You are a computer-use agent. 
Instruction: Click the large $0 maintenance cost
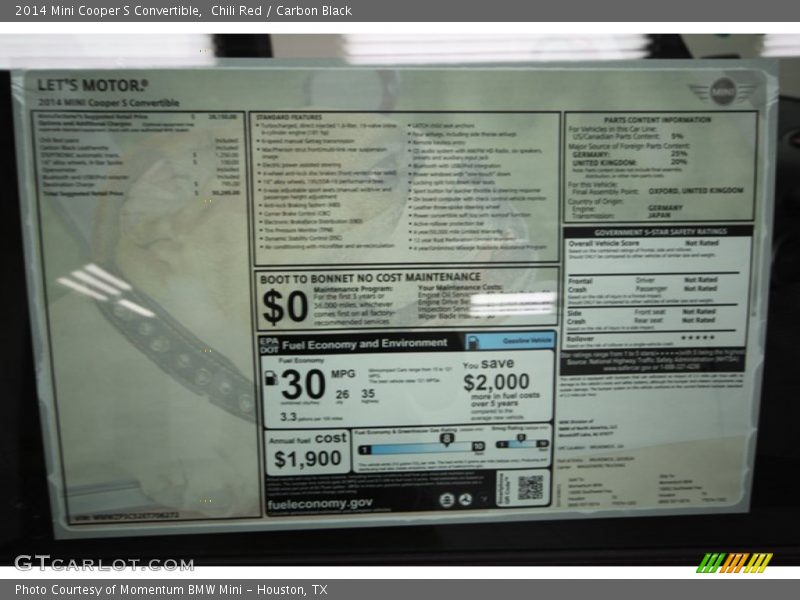pyautogui.click(x=285, y=308)
